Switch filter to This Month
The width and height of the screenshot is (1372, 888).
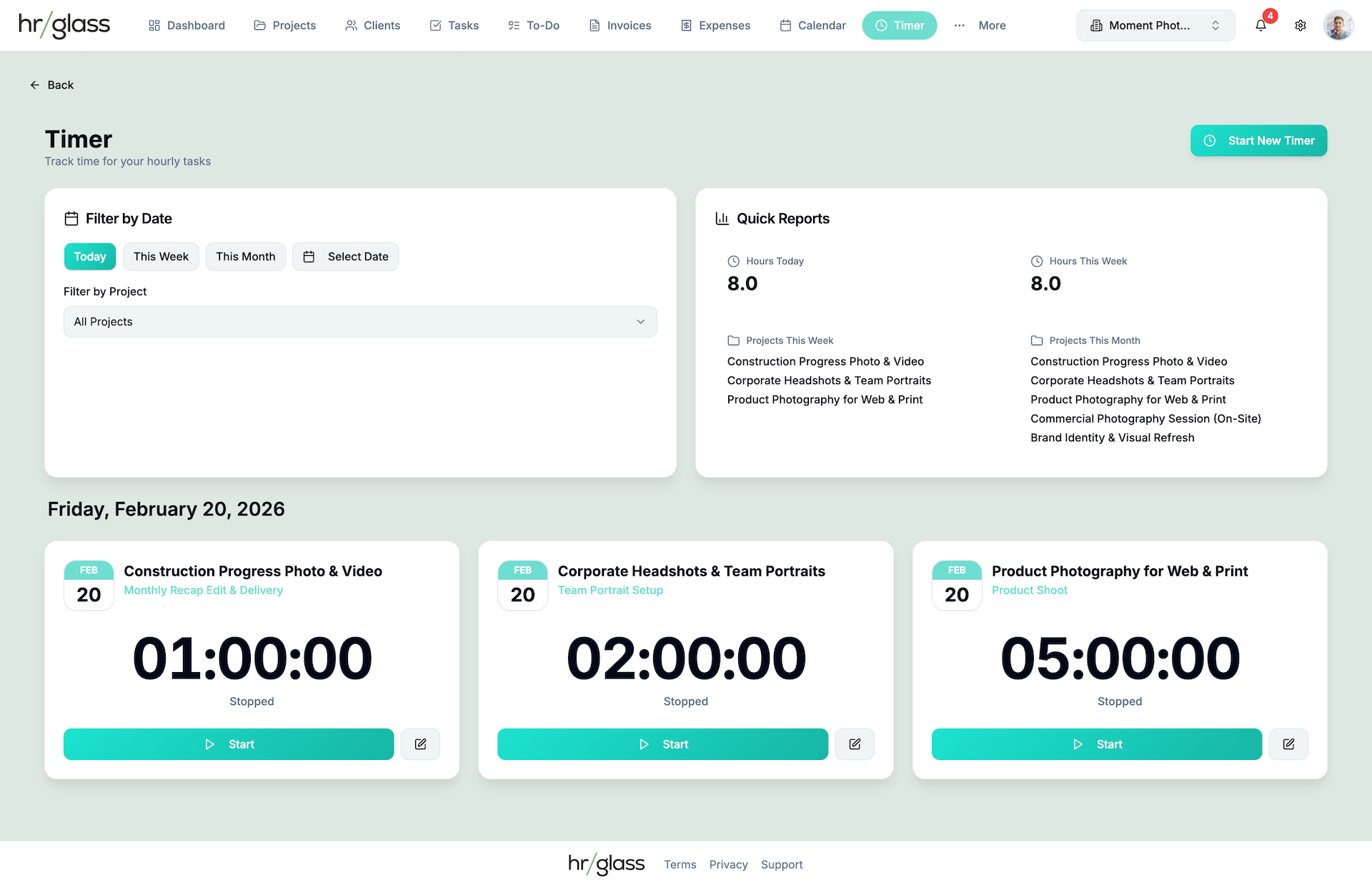pyautogui.click(x=246, y=257)
